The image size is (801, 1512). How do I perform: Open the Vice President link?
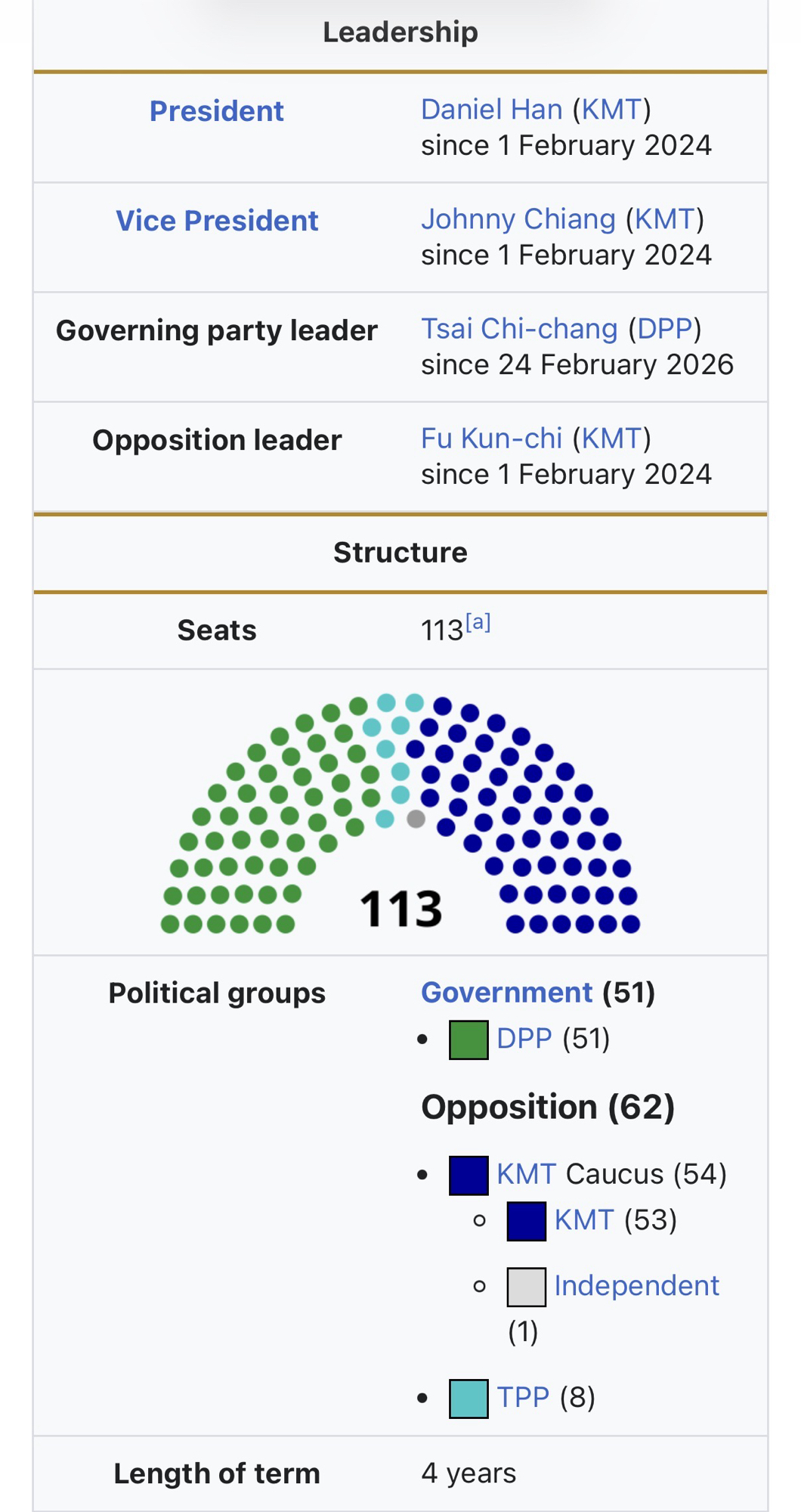pos(216,221)
